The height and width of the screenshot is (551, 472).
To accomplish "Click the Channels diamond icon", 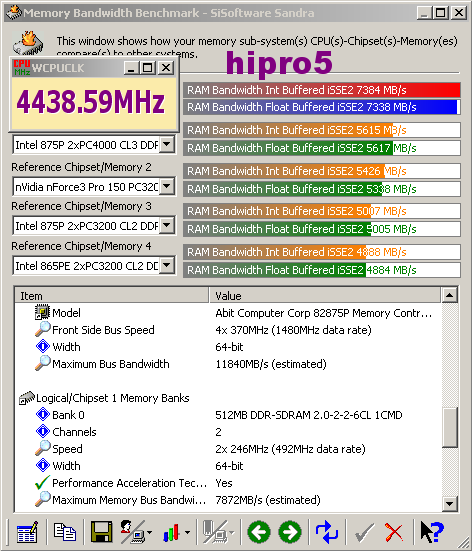I will tap(43, 431).
